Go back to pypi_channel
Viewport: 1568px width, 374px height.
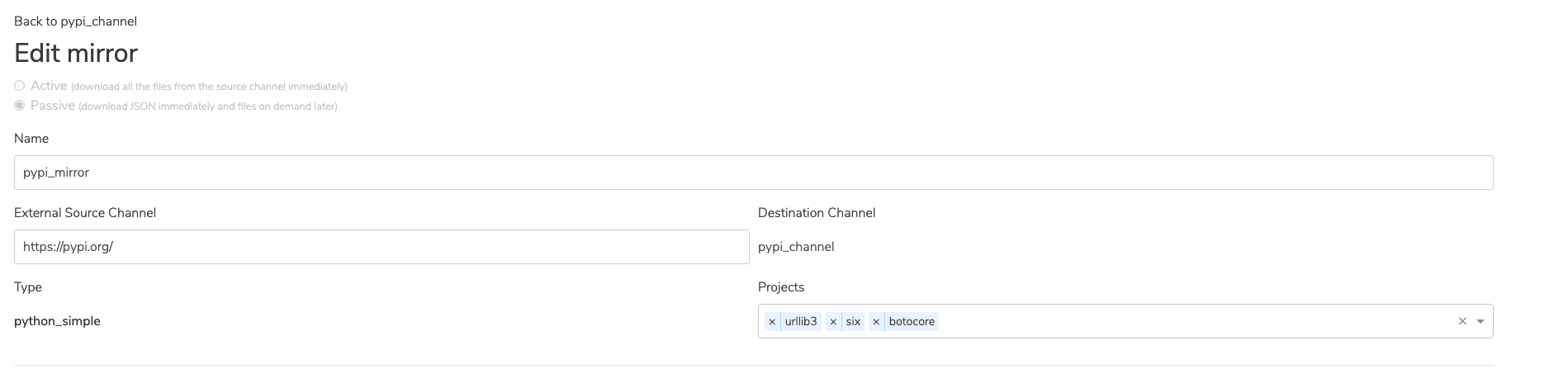(75, 21)
